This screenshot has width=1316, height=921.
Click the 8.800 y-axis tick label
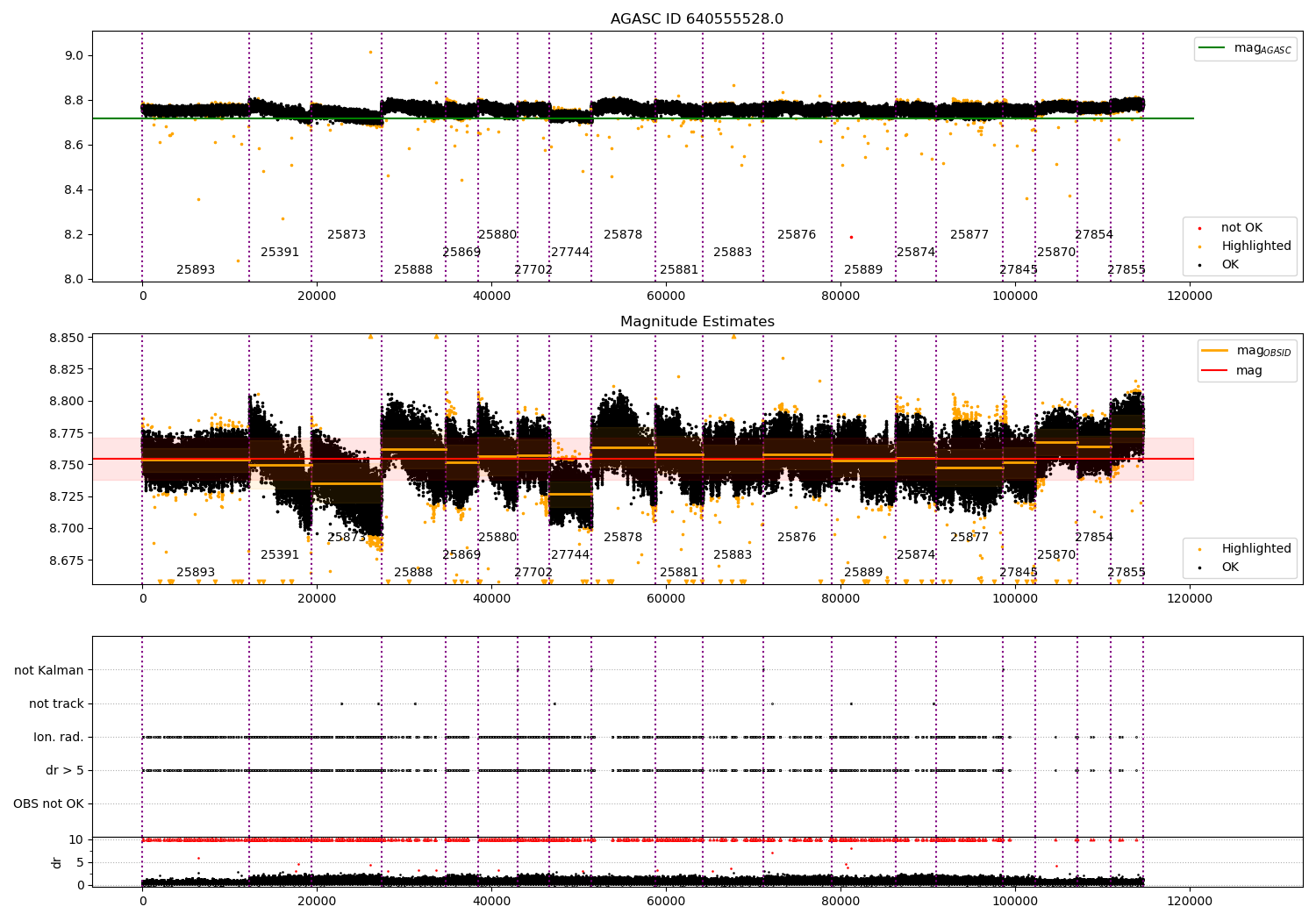(x=67, y=402)
